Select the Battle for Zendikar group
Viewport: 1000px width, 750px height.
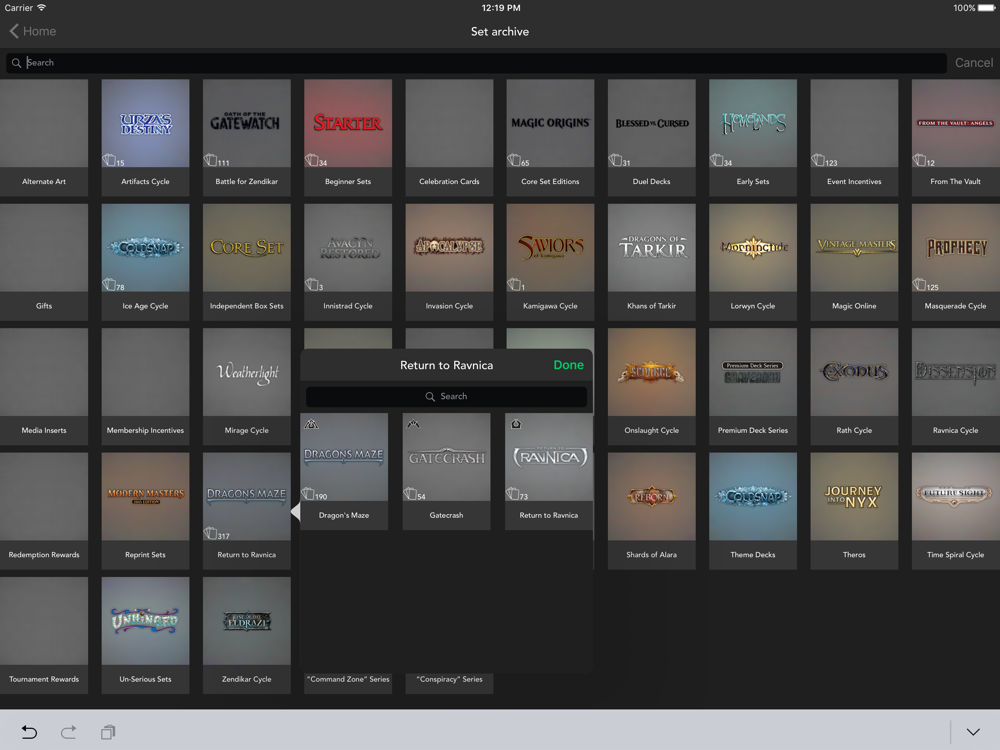[247, 138]
